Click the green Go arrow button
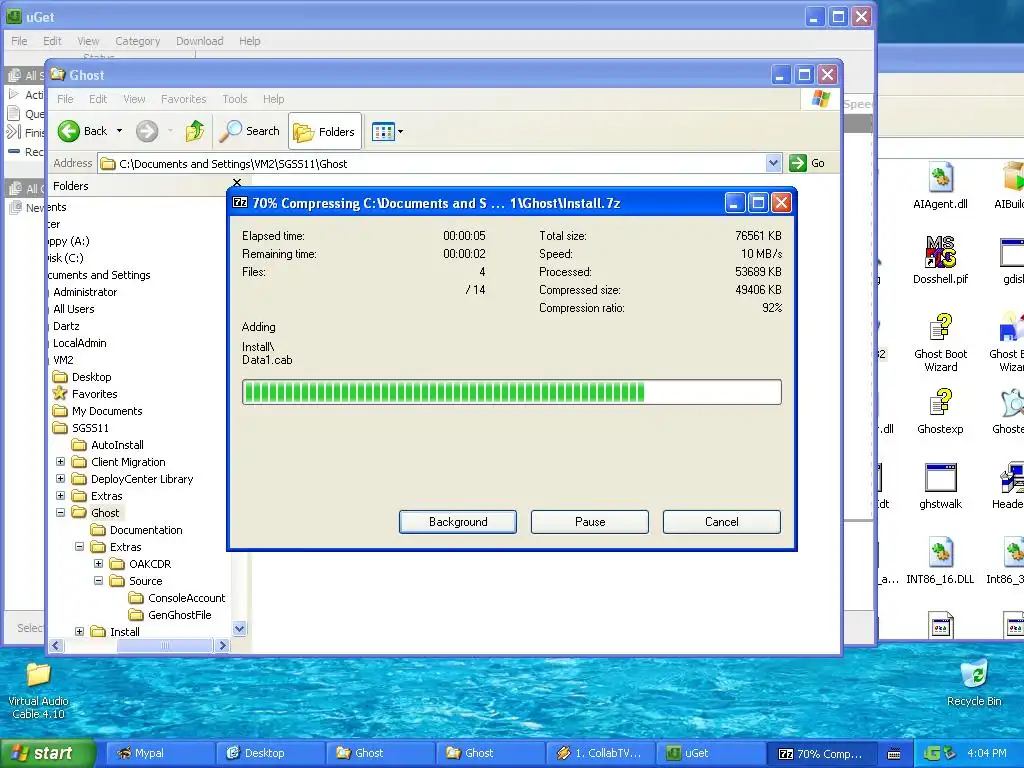 [797, 163]
